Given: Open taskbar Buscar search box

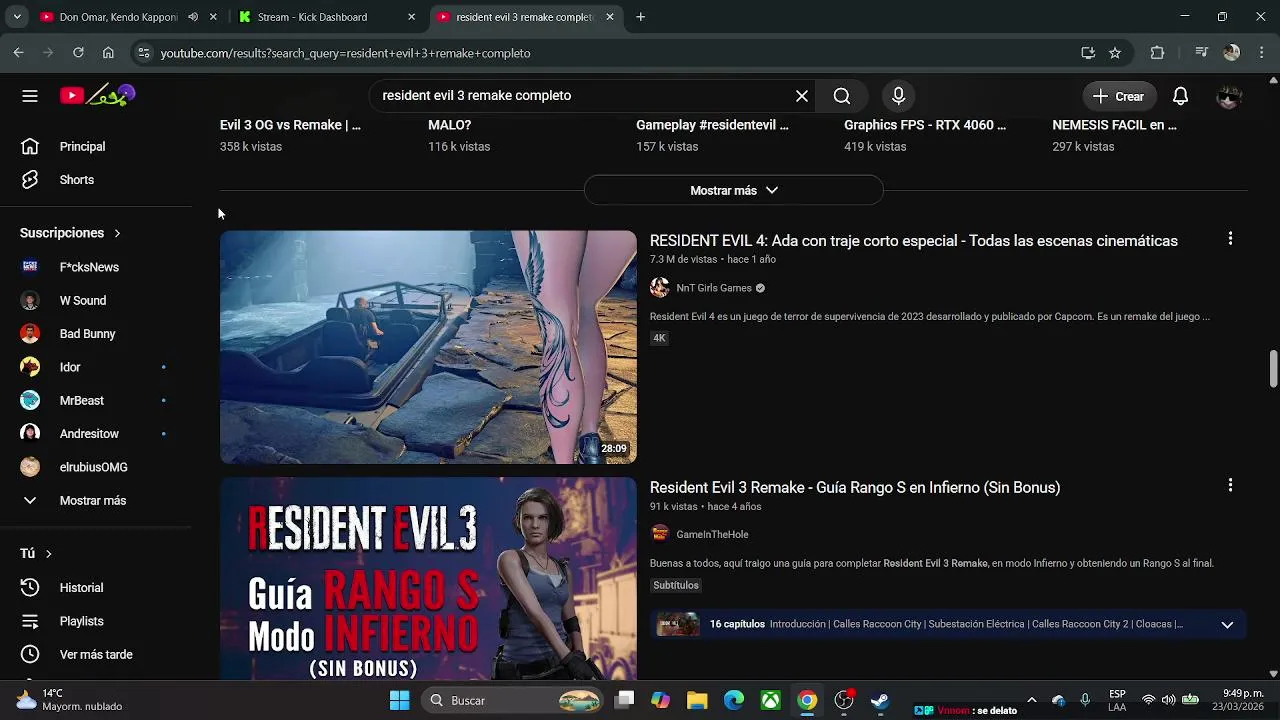Looking at the screenshot, I should [511, 700].
